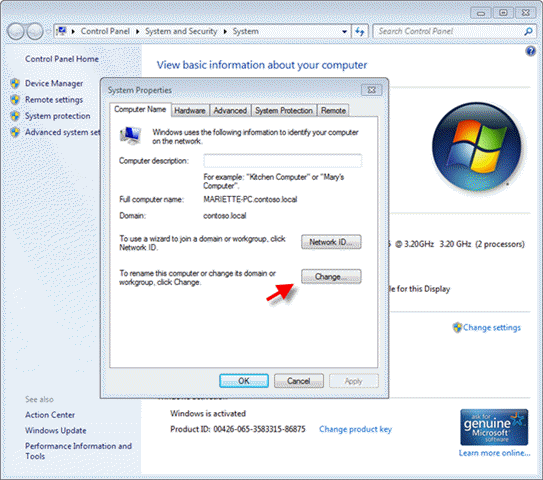Switch to the System Protection tab
This screenshot has width=543, height=480.
click(x=284, y=110)
